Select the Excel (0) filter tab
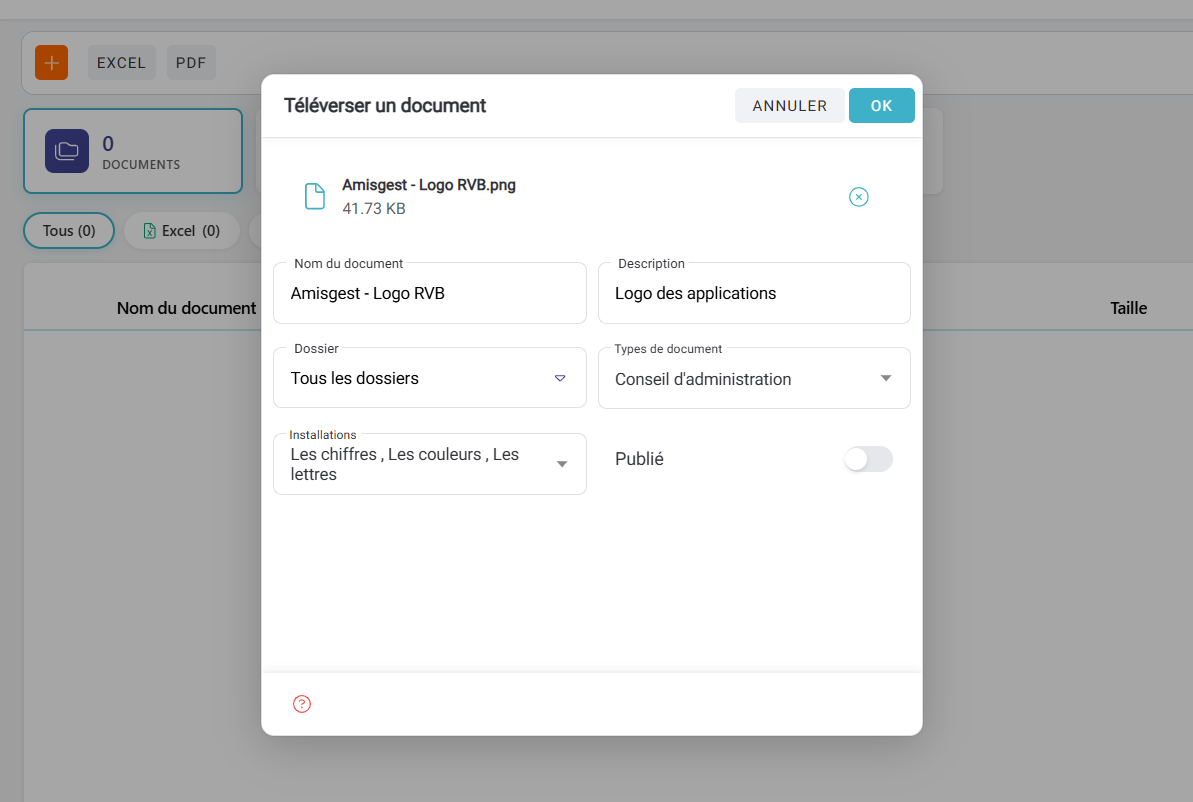This screenshot has height=802, width=1193. pos(182,231)
